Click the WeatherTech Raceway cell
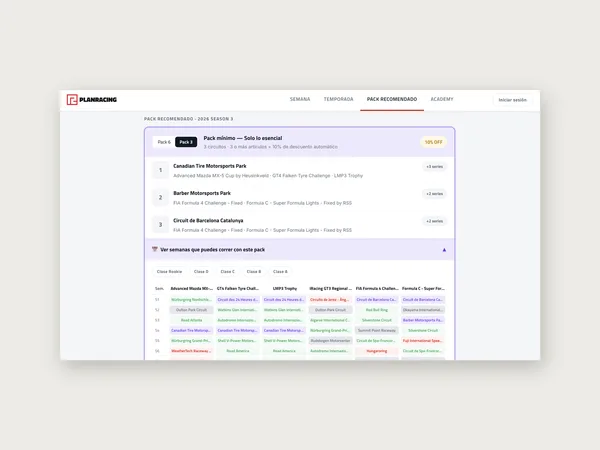 point(191,351)
